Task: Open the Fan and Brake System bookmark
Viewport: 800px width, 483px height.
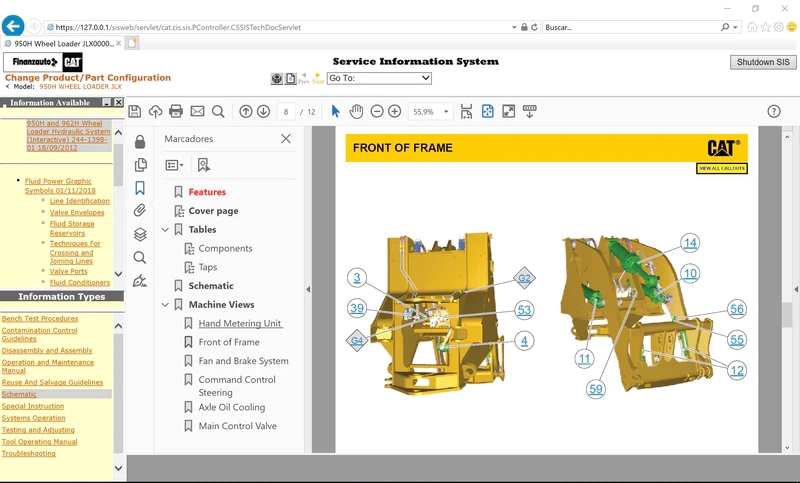Action: (243, 361)
